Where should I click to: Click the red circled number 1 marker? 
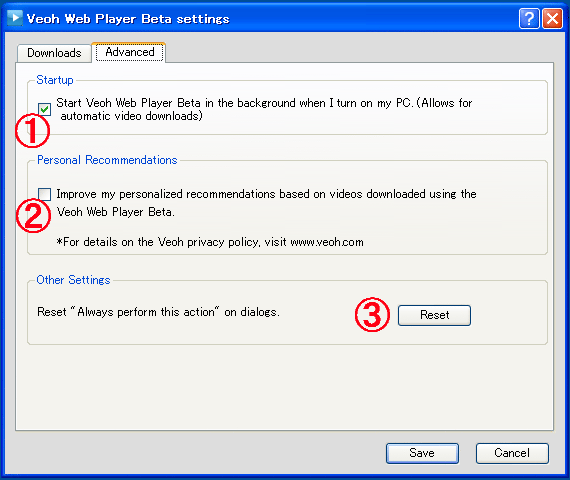click(32, 131)
